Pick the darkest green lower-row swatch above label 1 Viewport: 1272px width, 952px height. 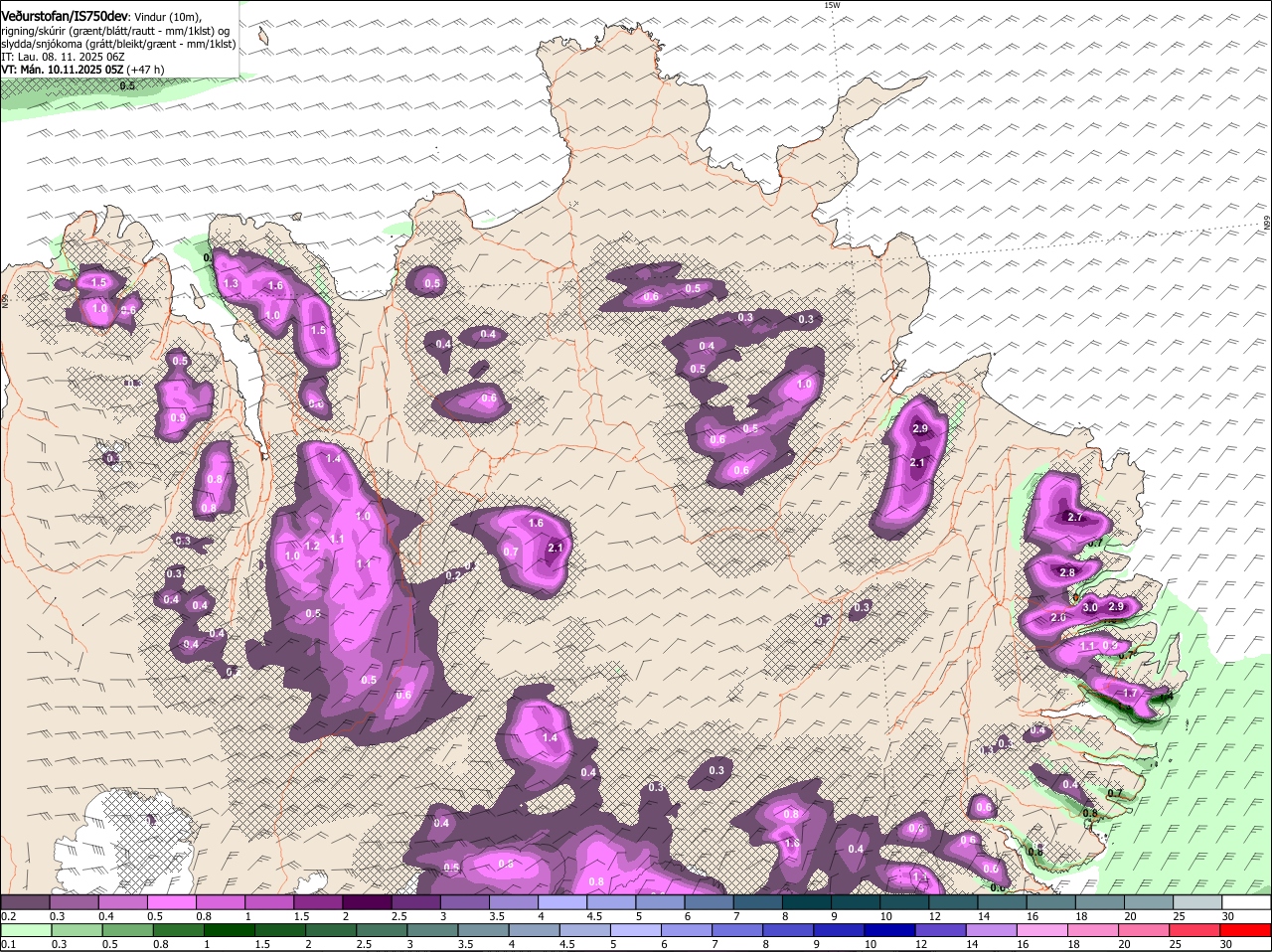tap(228, 930)
